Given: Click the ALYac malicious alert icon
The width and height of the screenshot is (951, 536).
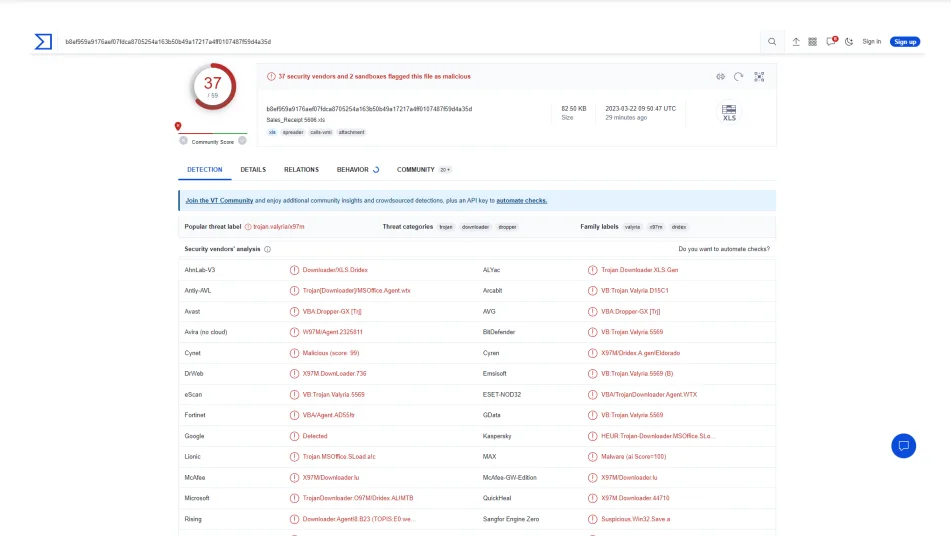Looking at the screenshot, I should tap(593, 270).
